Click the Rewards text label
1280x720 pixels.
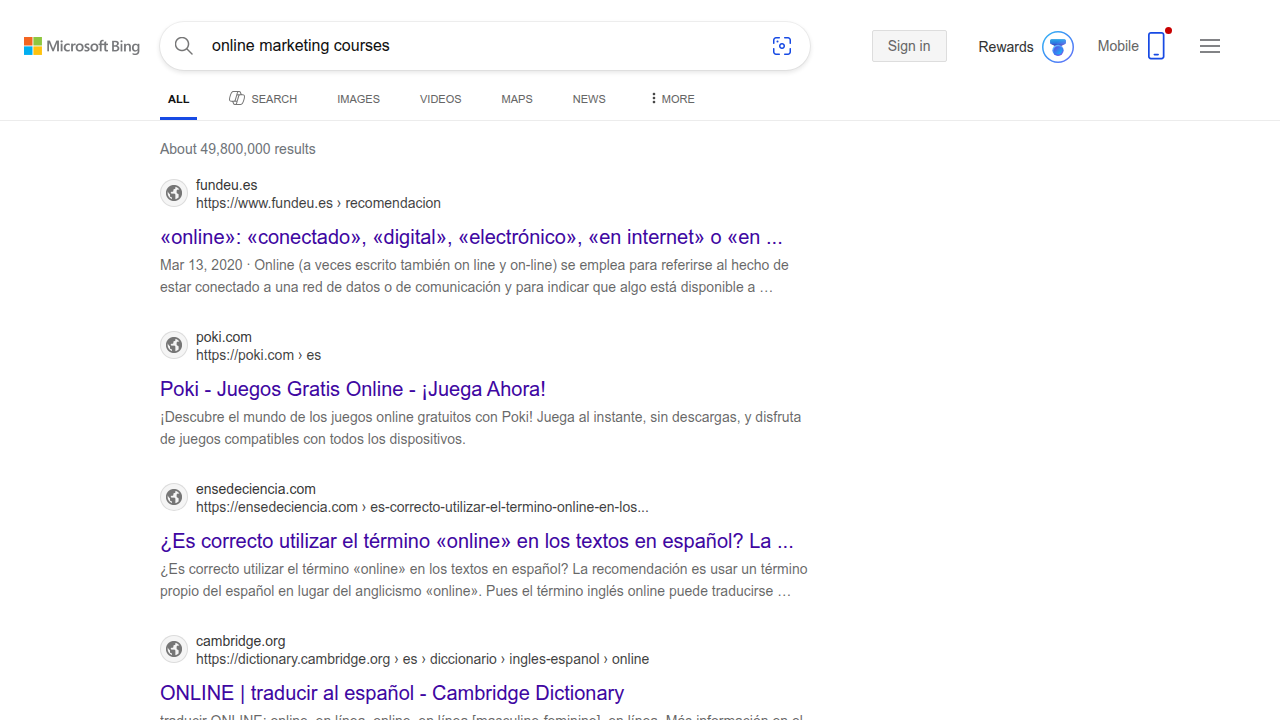coord(1006,47)
